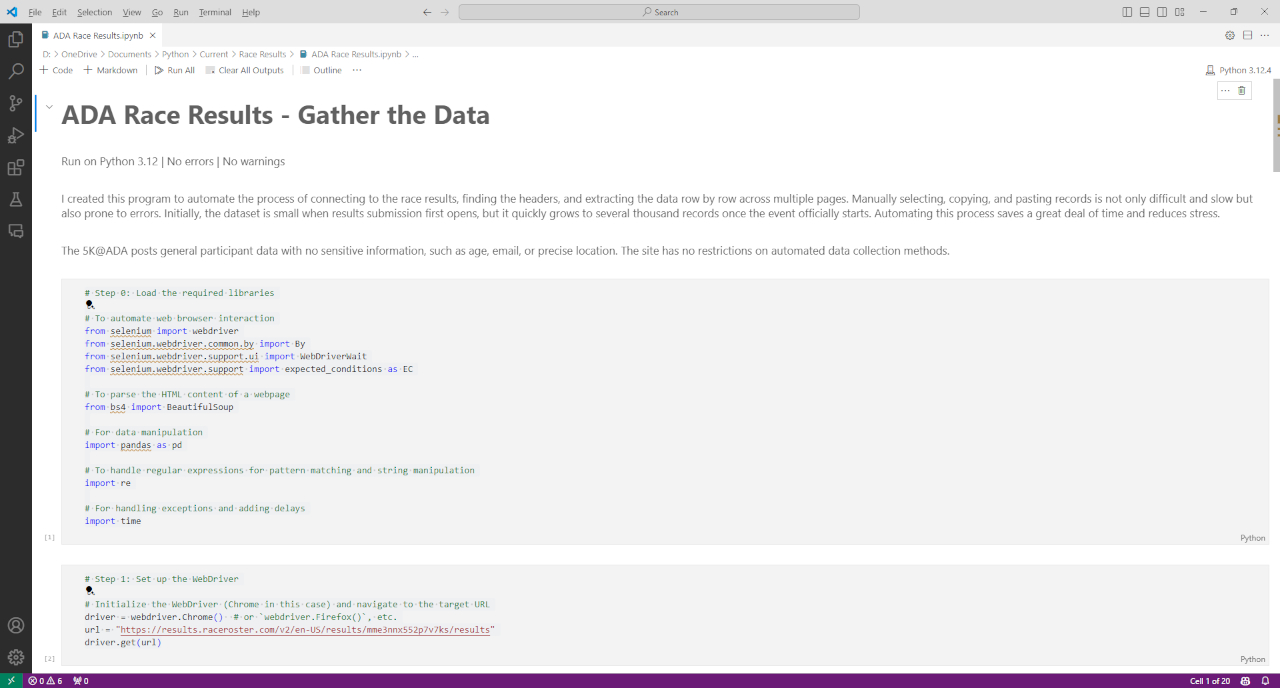Screen dimensions: 1280x688
Task: Open the Extensions view
Action: click(x=15, y=167)
